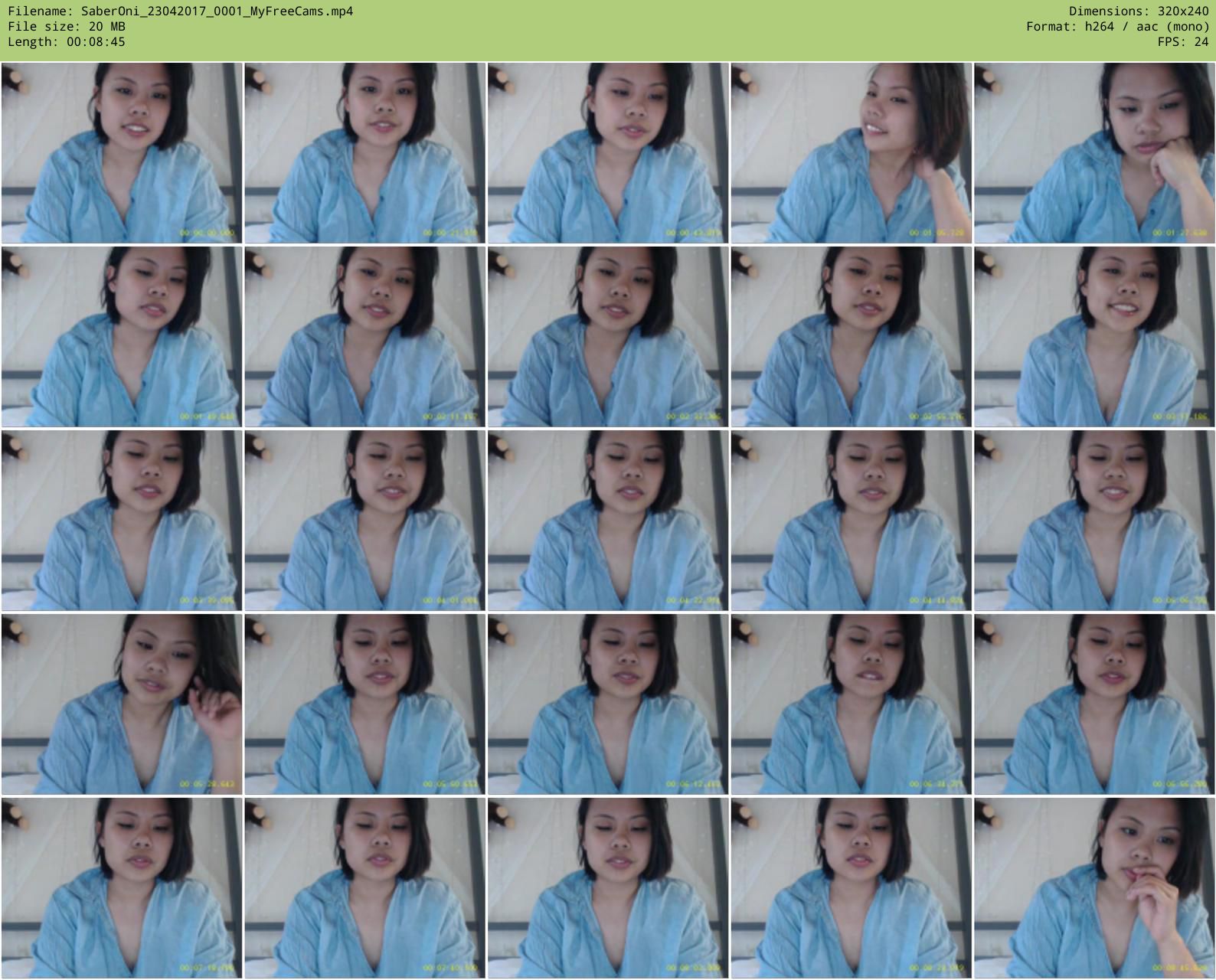Select the thumbnail stamped 00:06:12
1216x980 pixels.
coord(608,704)
